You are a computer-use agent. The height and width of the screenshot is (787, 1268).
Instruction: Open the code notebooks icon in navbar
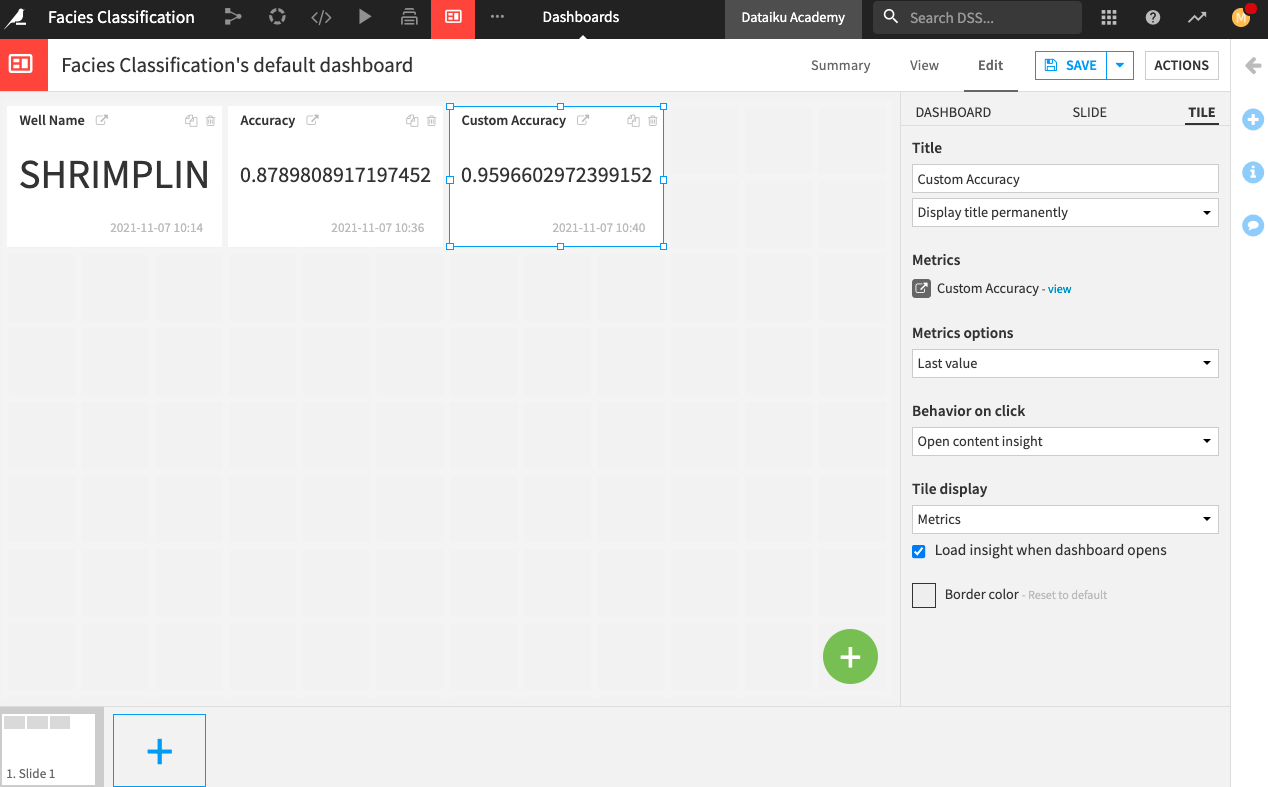320,17
